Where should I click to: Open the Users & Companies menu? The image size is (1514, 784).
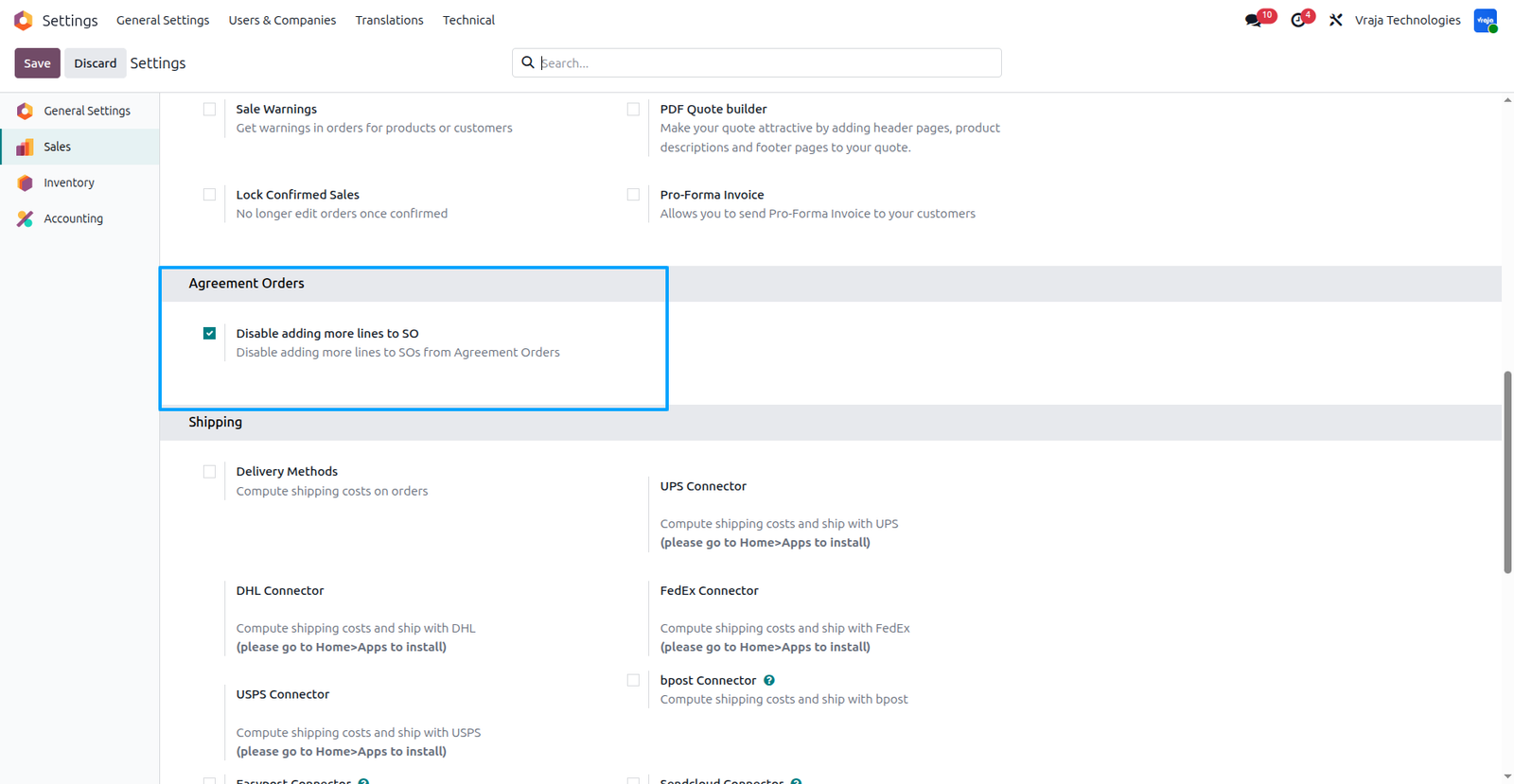pyautogui.click(x=282, y=20)
